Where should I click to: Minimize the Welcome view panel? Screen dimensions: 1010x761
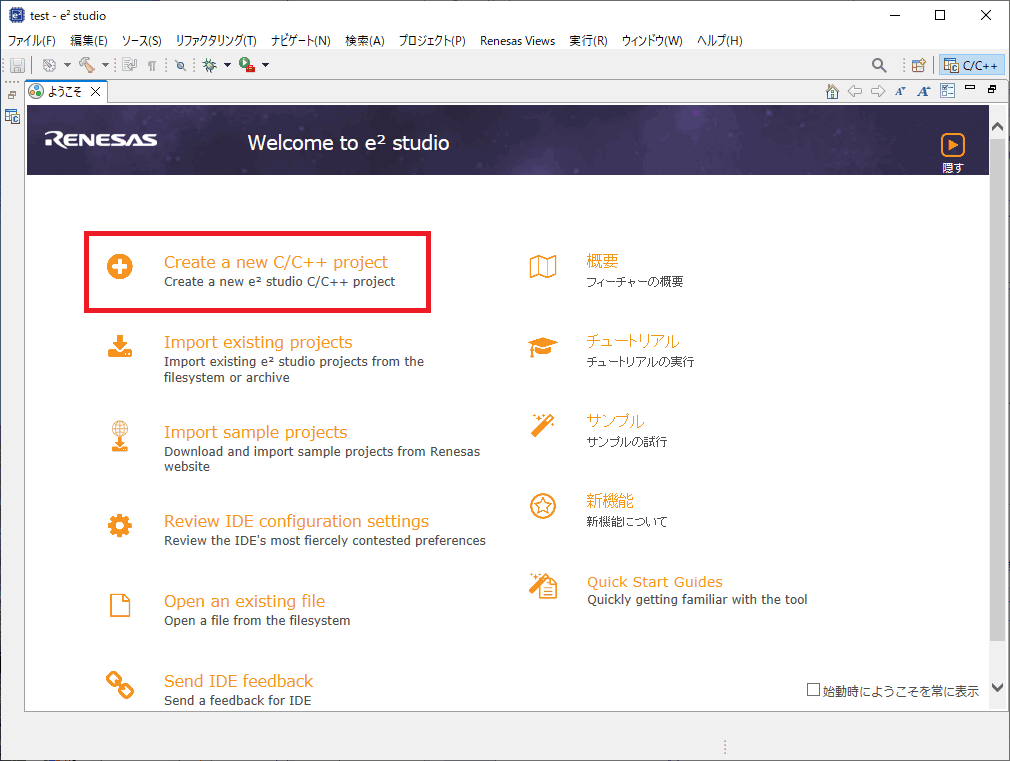pos(970,88)
